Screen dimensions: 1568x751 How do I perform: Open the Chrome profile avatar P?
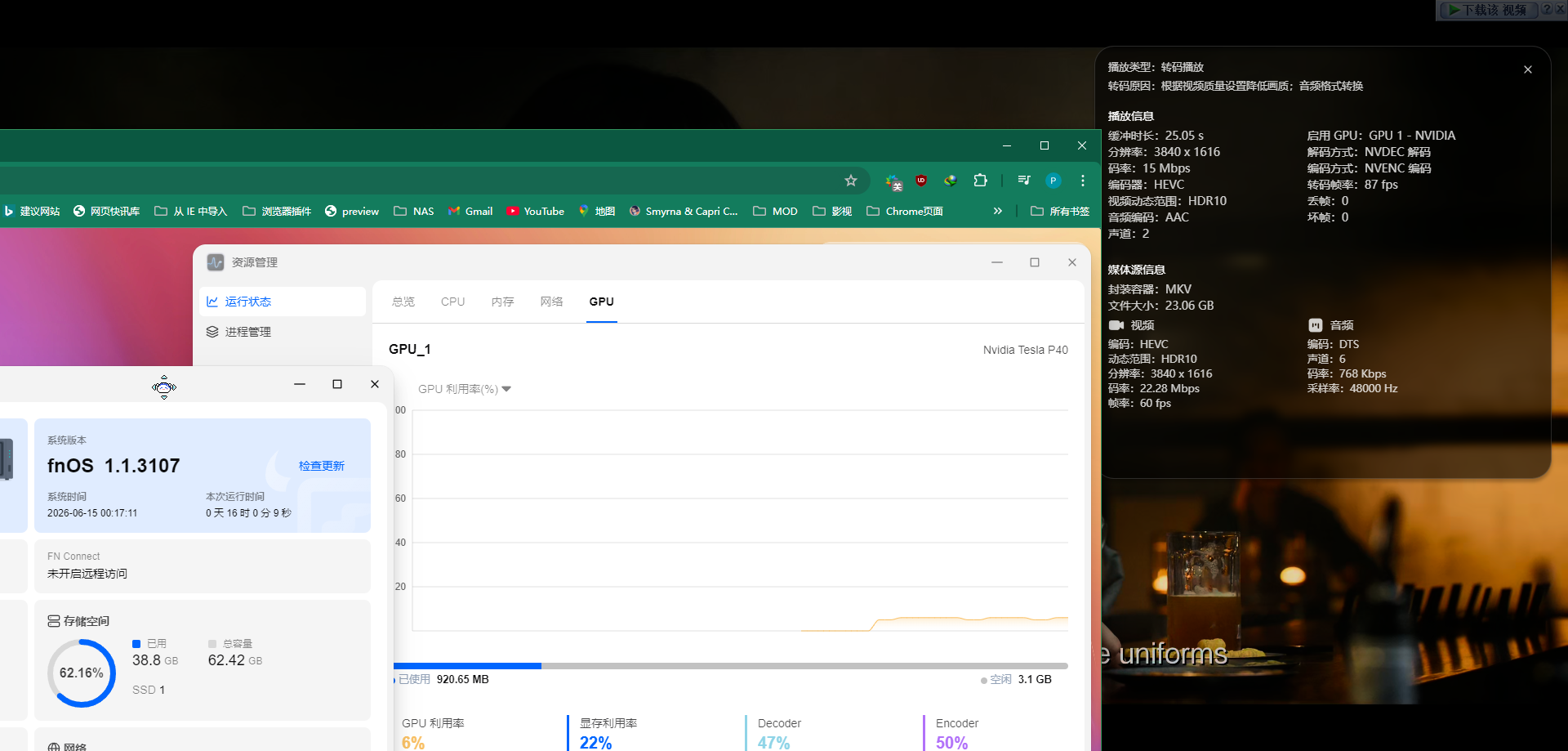click(x=1053, y=181)
